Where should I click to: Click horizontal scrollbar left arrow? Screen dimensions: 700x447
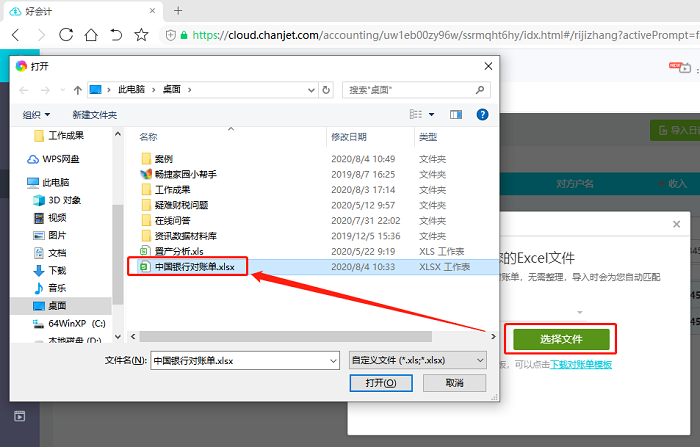click(x=133, y=336)
